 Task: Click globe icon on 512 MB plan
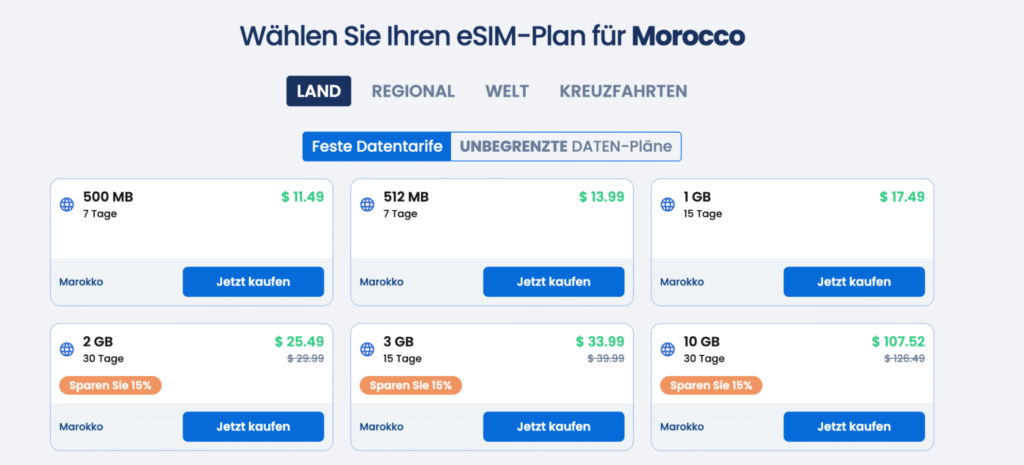coord(367,205)
